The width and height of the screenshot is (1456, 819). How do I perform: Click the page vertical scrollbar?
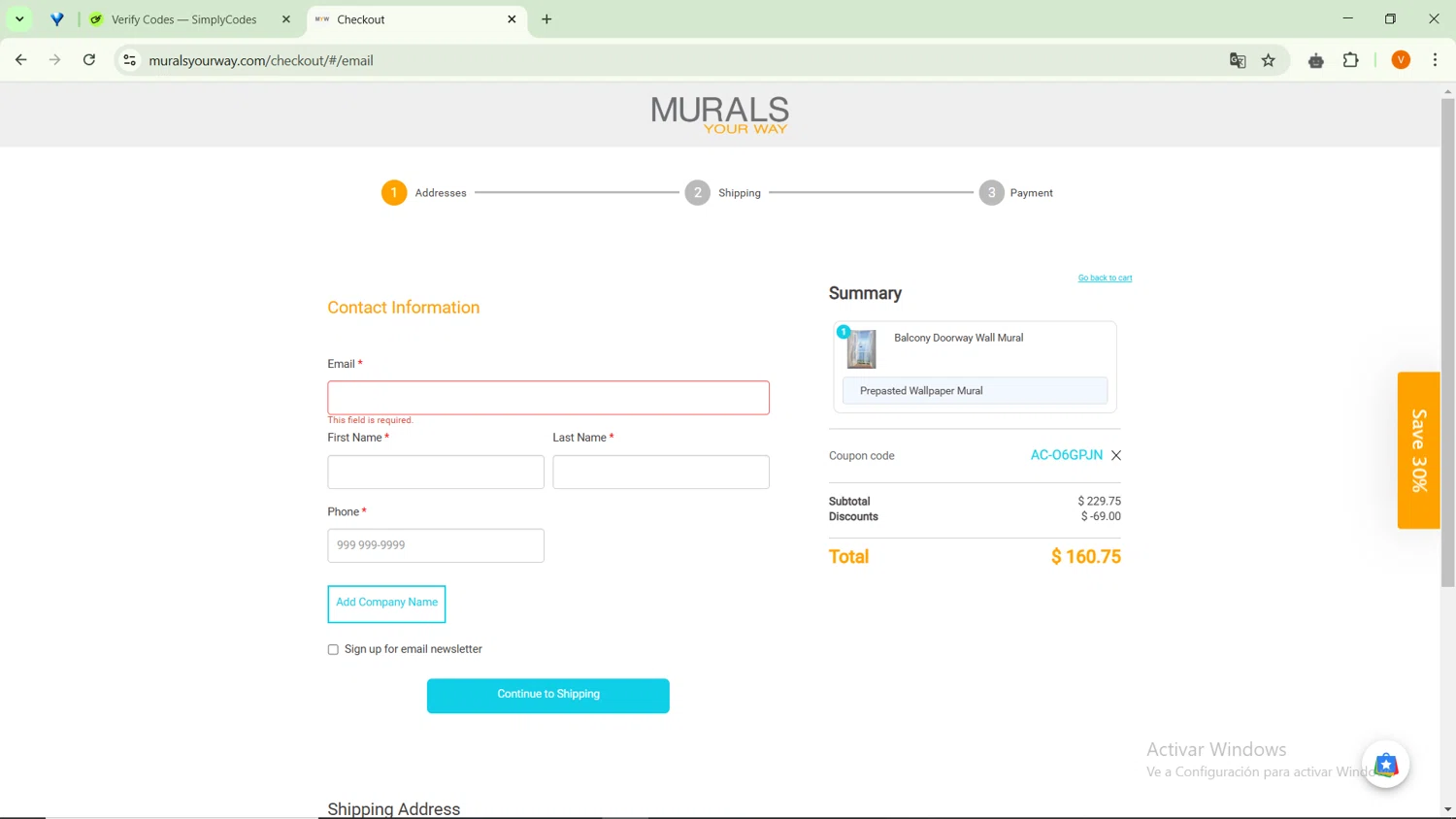click(1447, 342)
